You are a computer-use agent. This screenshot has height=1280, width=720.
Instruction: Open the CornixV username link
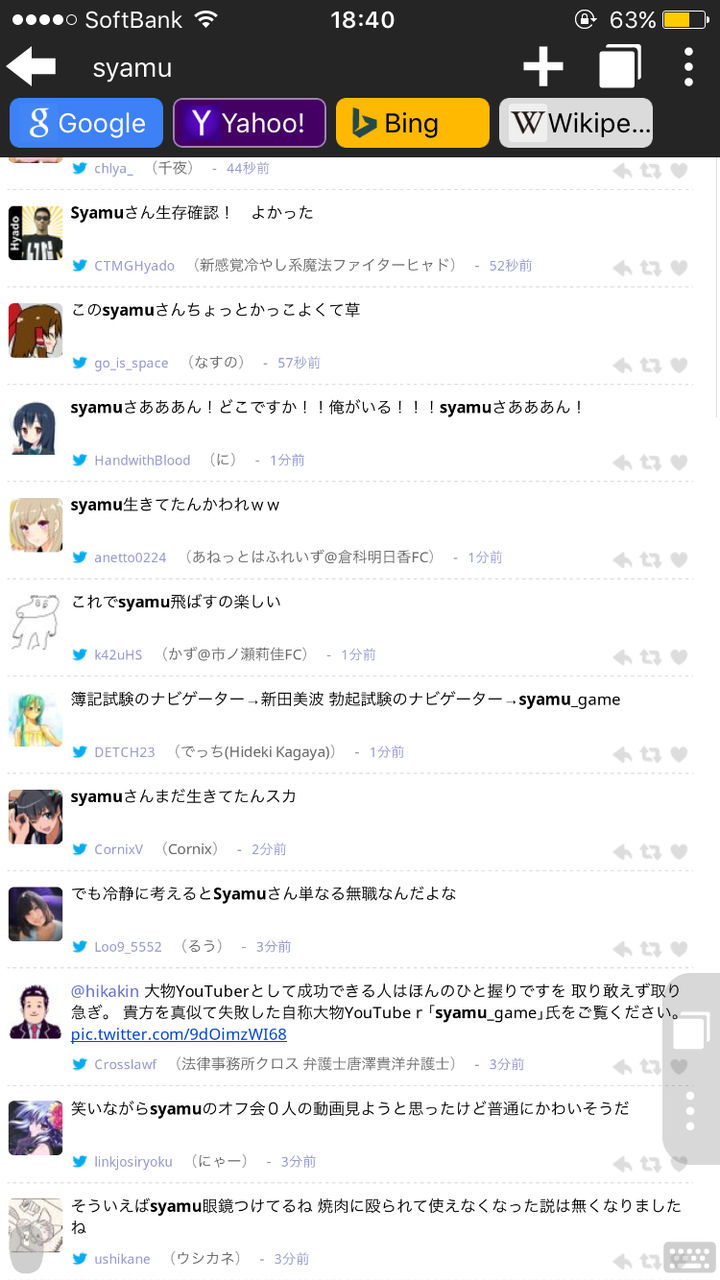(118, 849)
